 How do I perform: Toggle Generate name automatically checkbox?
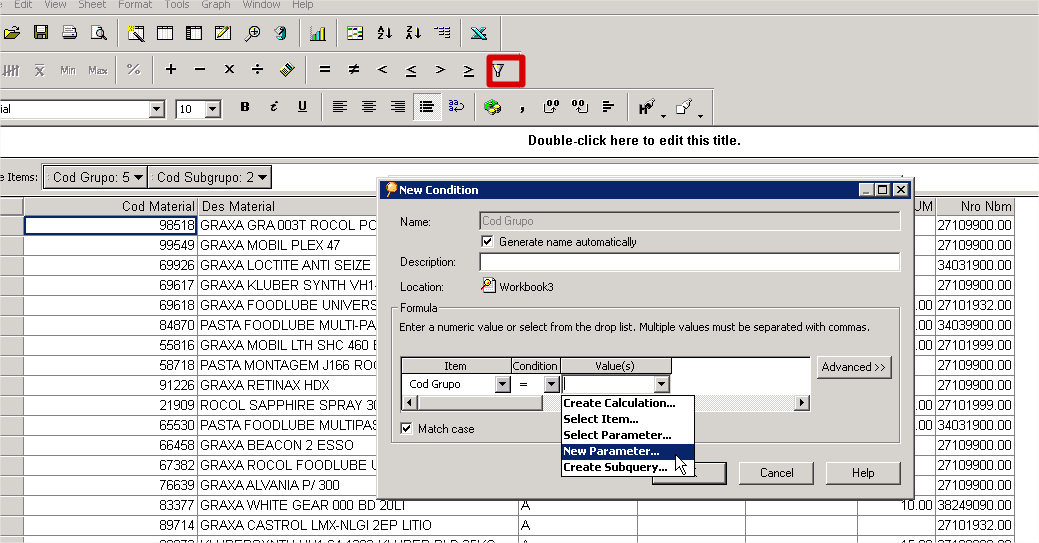487,241
